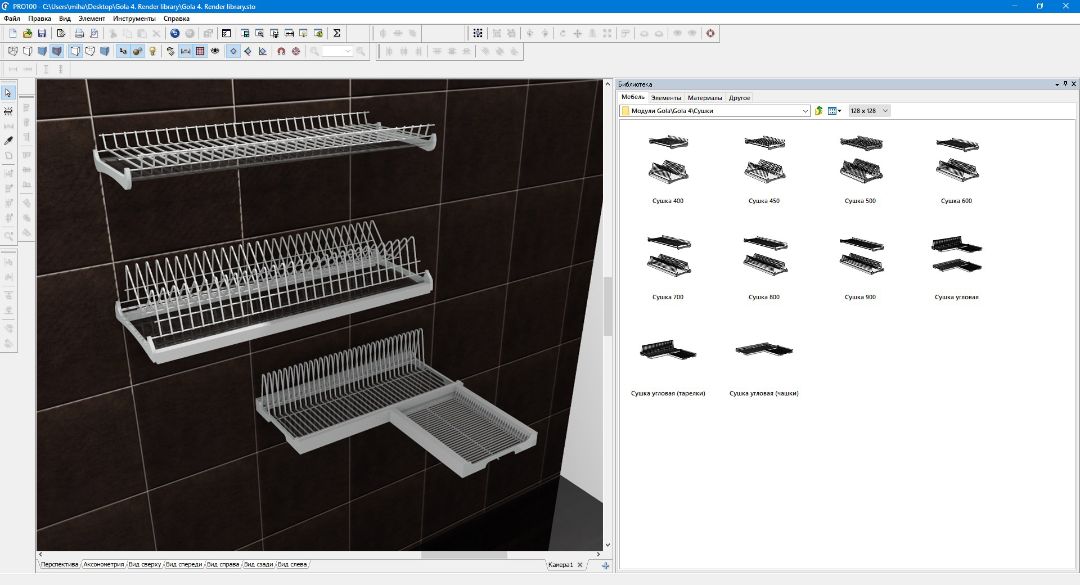The height and width of the screenshot is (585, 1080).
Task: Expand the library folder path dropdown
Action: pos(805,111)
